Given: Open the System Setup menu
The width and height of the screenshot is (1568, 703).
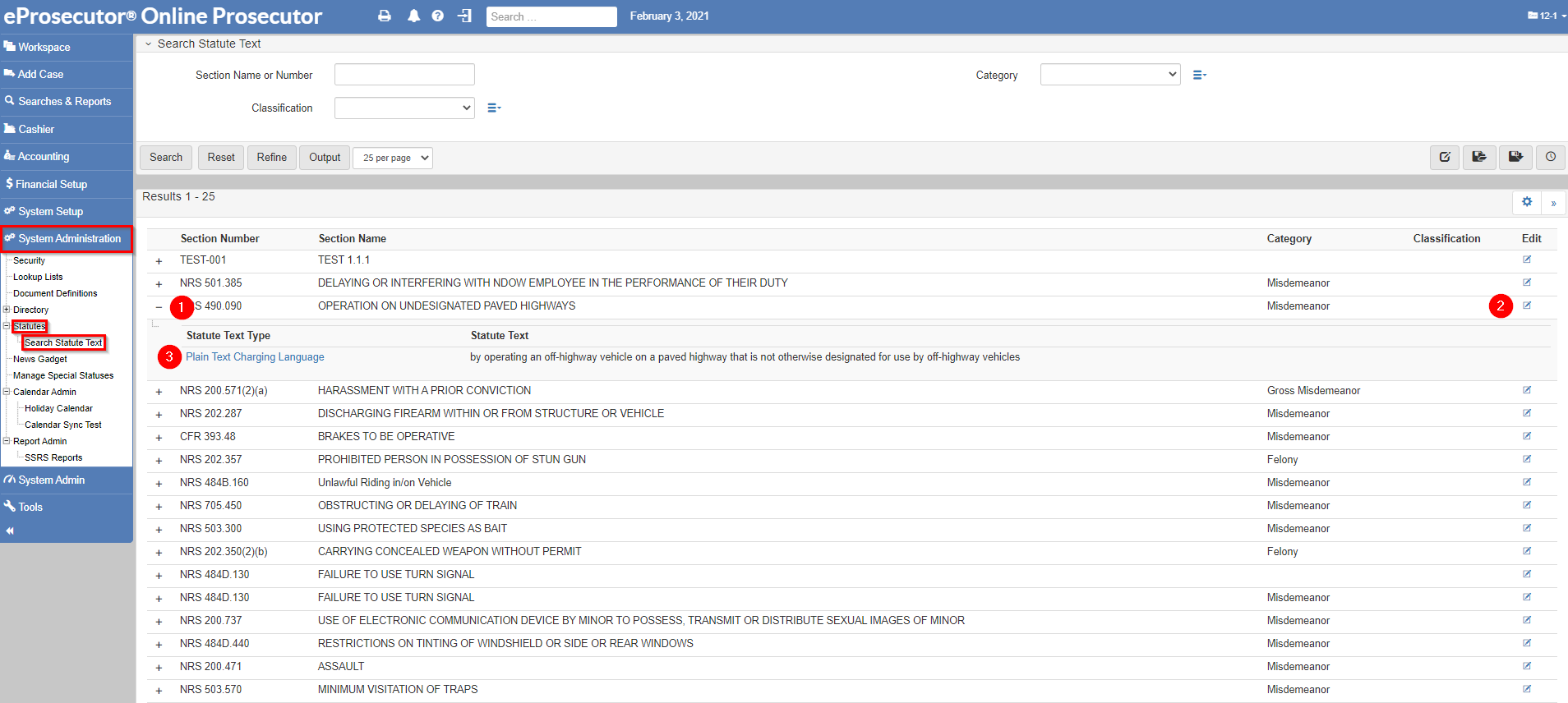Looking at the screenshot, I should 66,211.
